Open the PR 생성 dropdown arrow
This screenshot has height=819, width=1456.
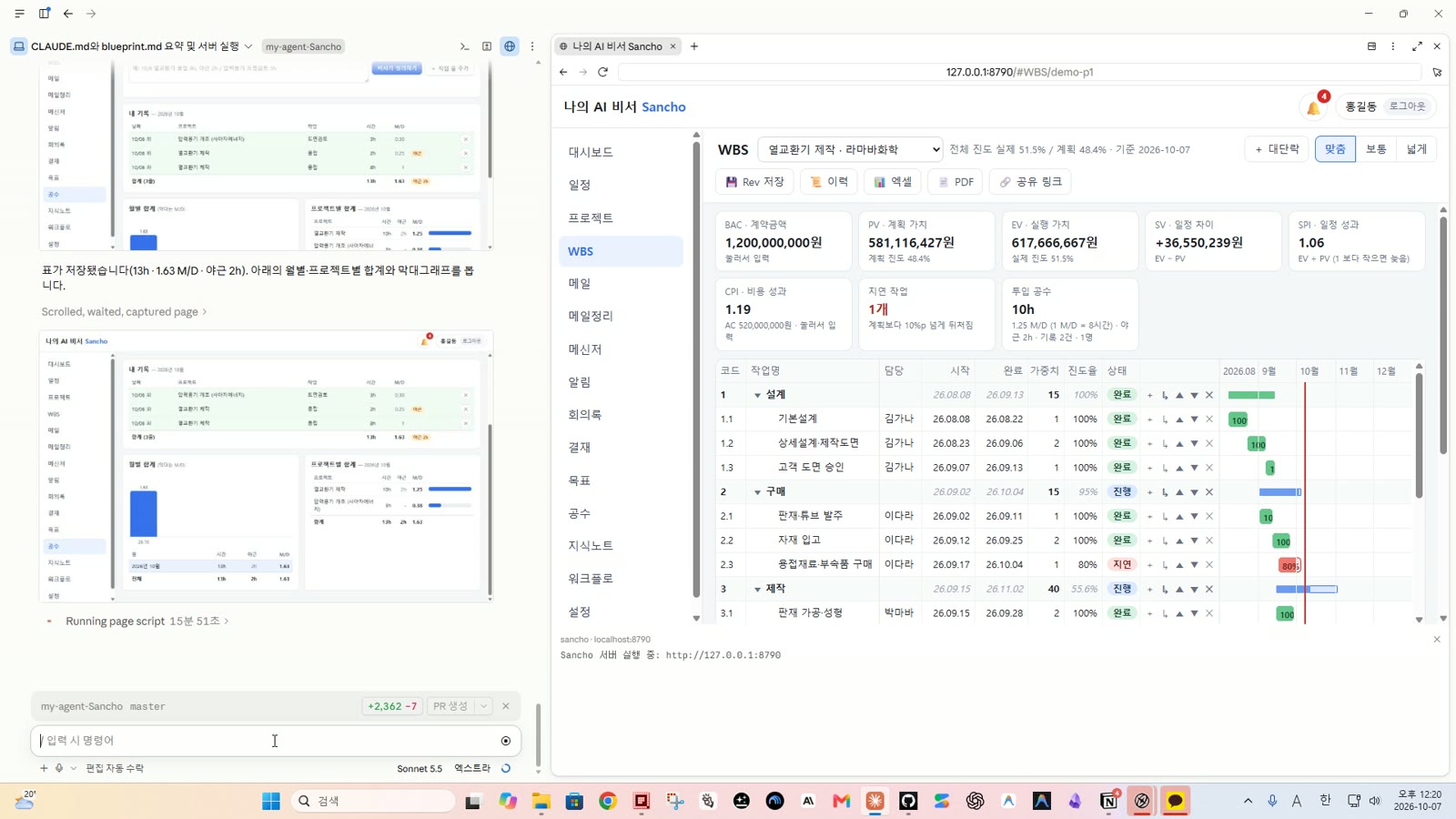click(484, 706)
